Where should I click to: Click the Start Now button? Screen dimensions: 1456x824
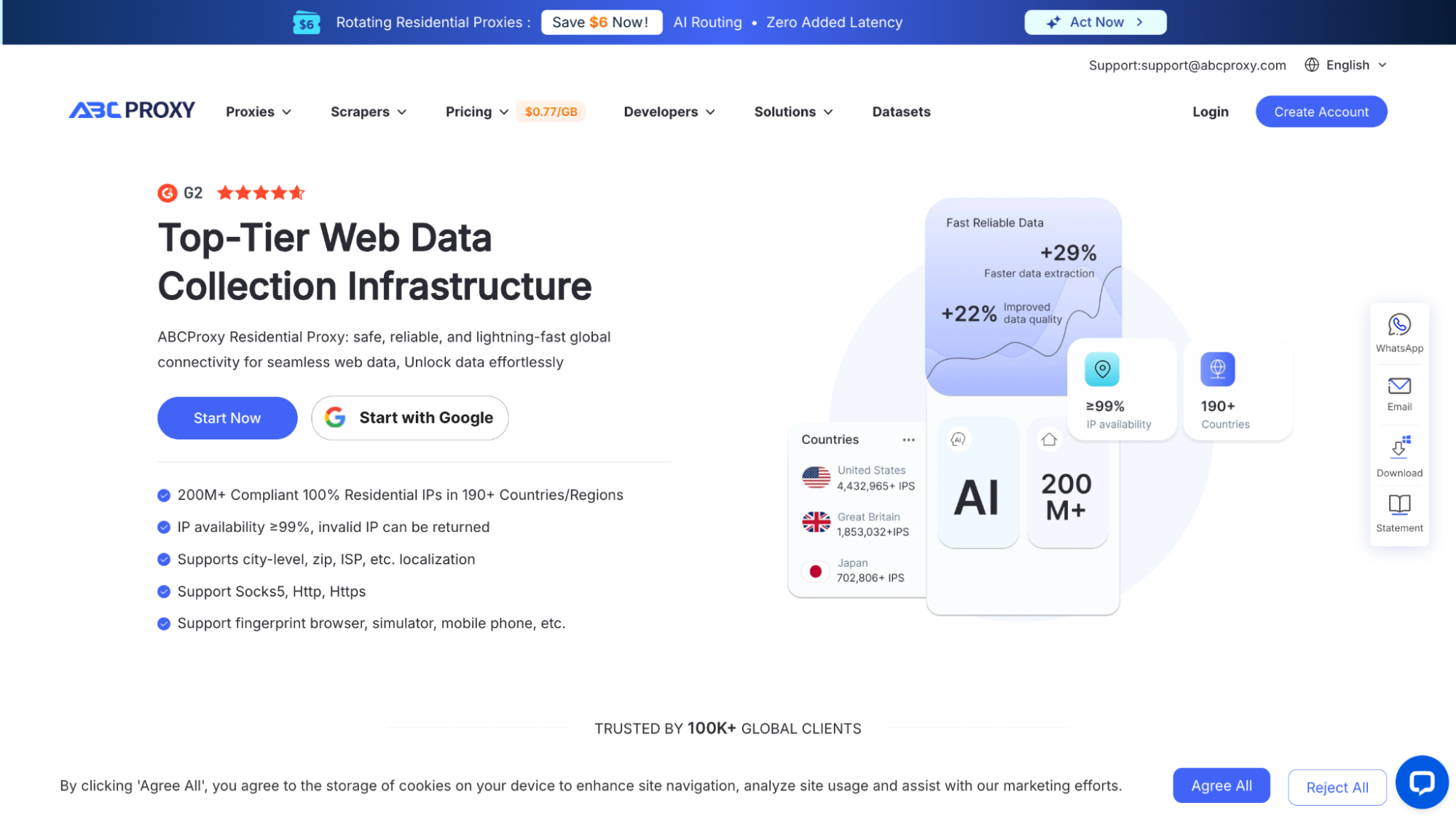tap(227, 417)
